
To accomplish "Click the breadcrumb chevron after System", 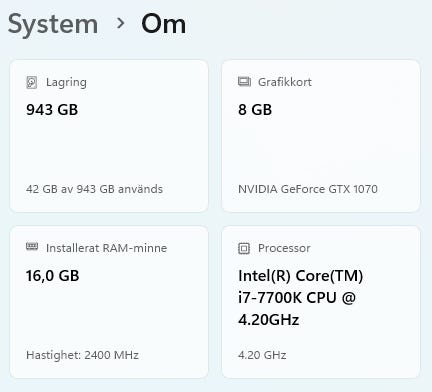I will (x=120, y=23).
